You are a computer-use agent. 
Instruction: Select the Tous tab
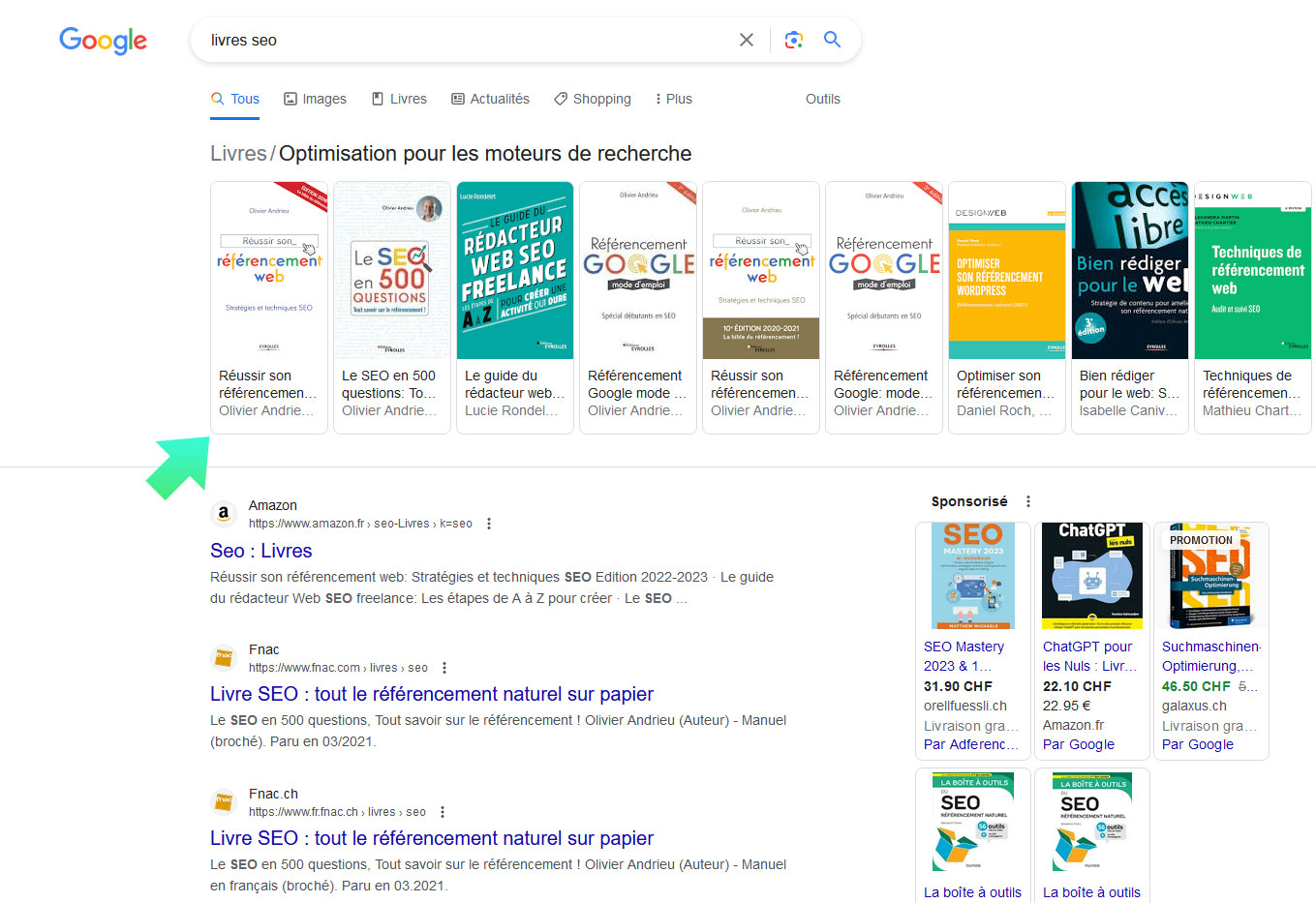coord(235,99)
